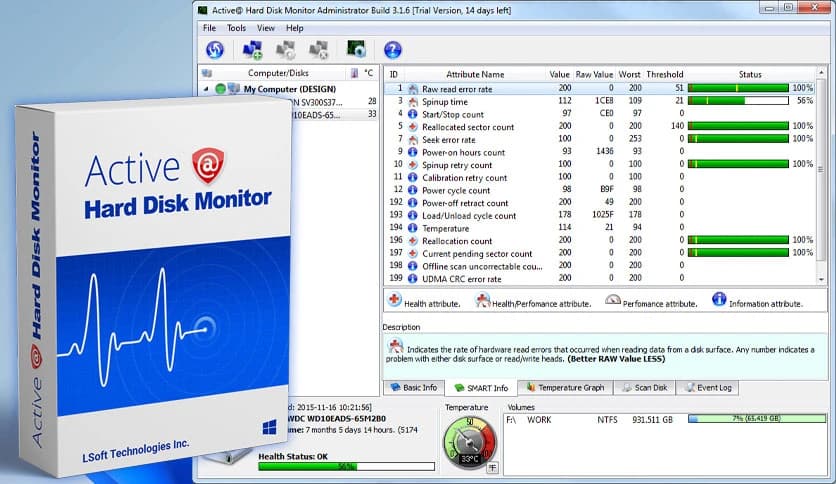836x484 pixels.
Task: Select the Power-off retract count row
Action: [600, 203]
